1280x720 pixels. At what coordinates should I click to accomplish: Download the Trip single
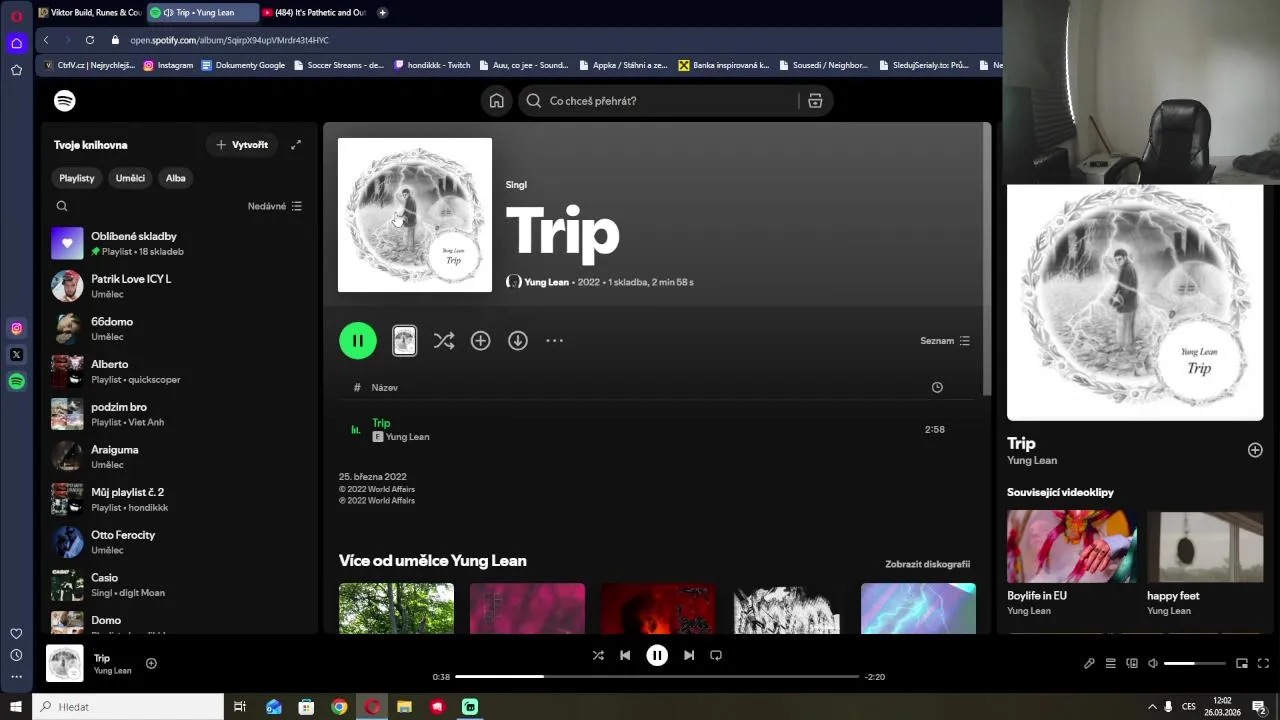pyautogui.click(x=518, y=341)
